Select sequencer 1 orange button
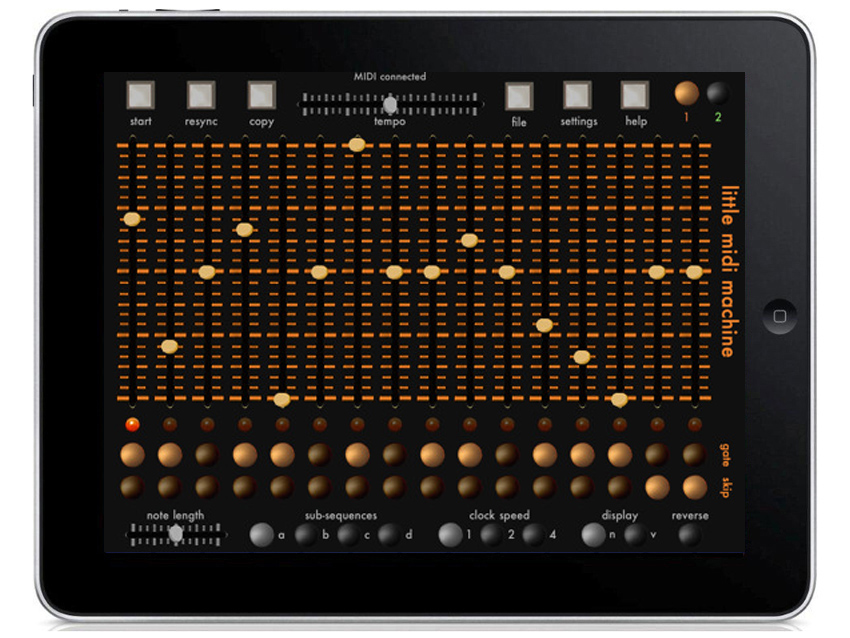Image resolution: width=850 pixels, height=638 pixels. click(x=686, y=93)
